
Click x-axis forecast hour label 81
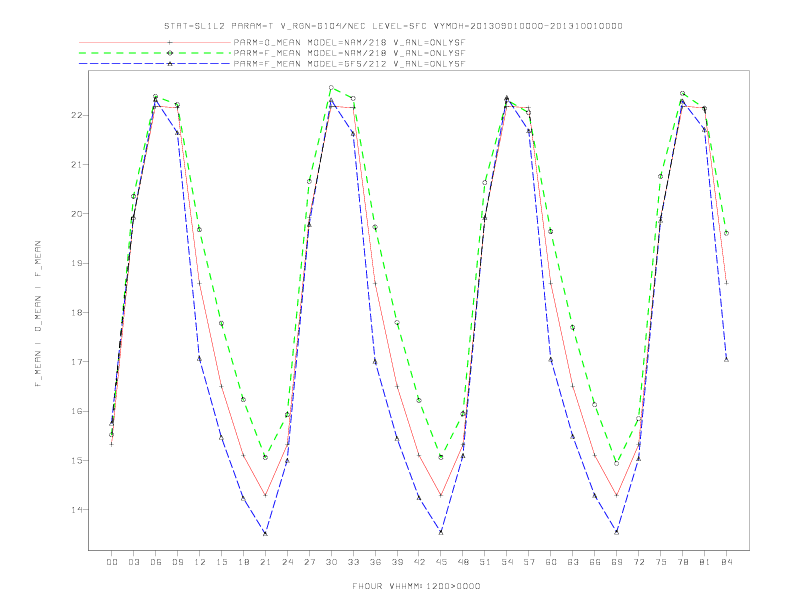pyautogui.click(x=705, y=562)
